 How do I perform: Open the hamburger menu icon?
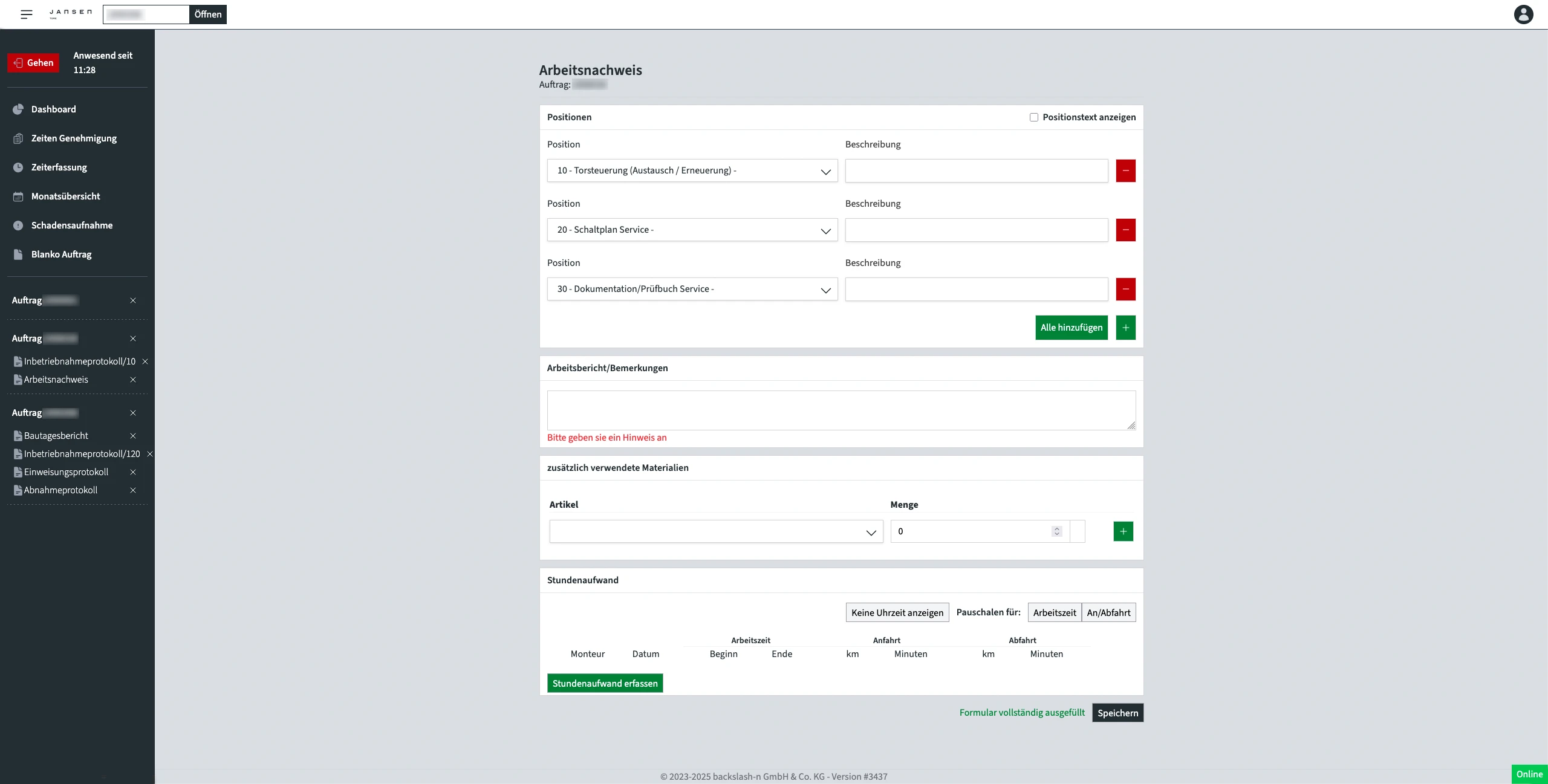(26, 15)
